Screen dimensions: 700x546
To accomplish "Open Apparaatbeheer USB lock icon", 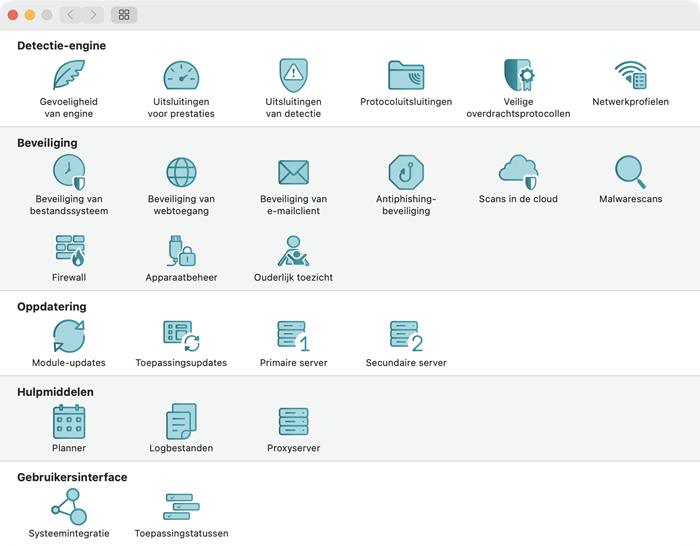I will click(182, 250).
